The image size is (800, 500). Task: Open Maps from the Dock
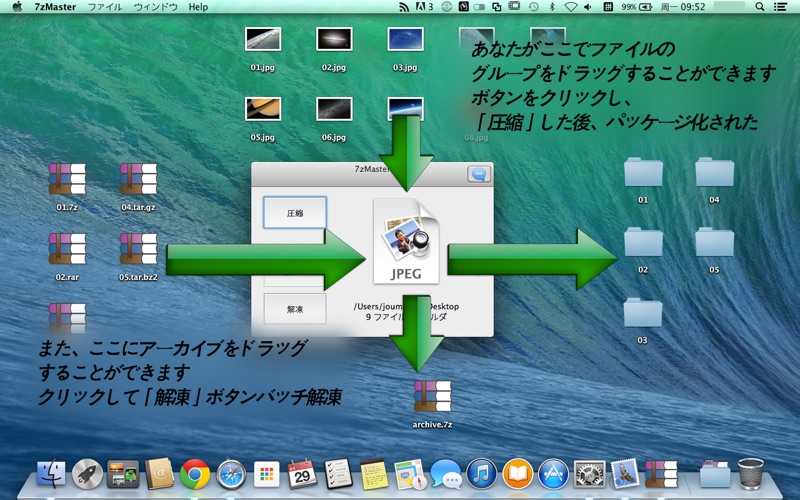pyautogui.click(x=410, y=473)
